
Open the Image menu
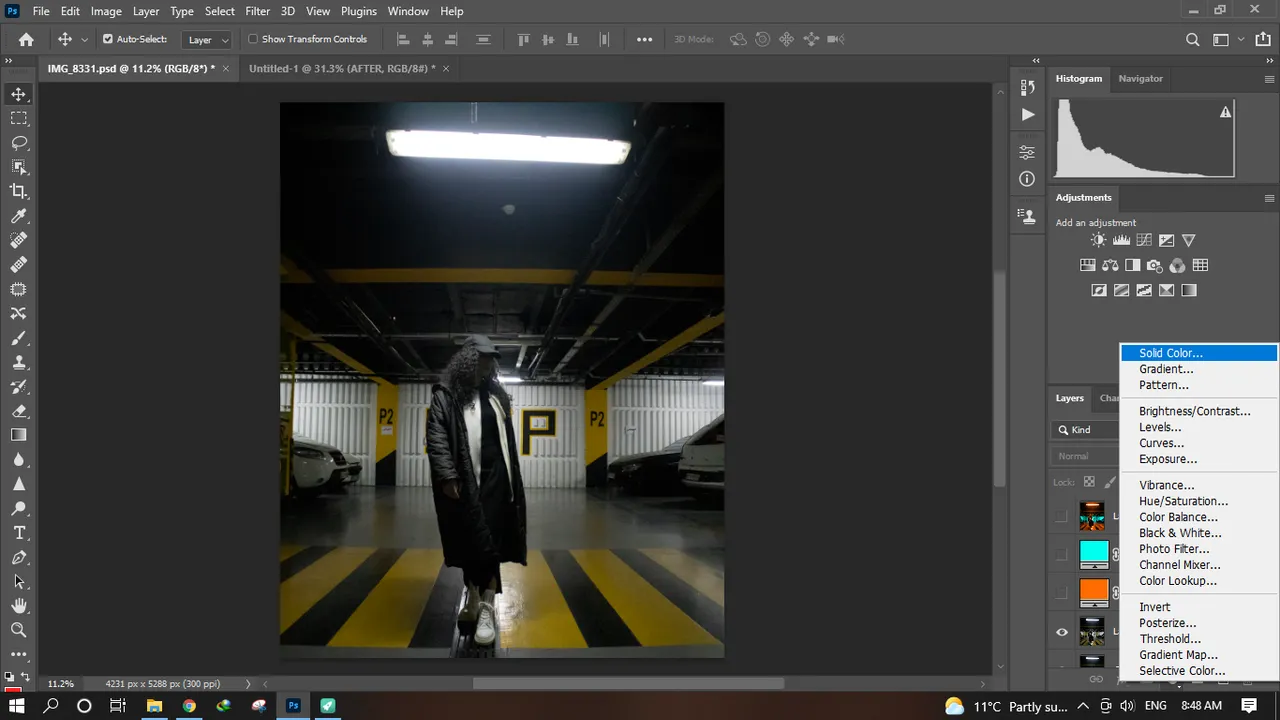coord(106,11)
